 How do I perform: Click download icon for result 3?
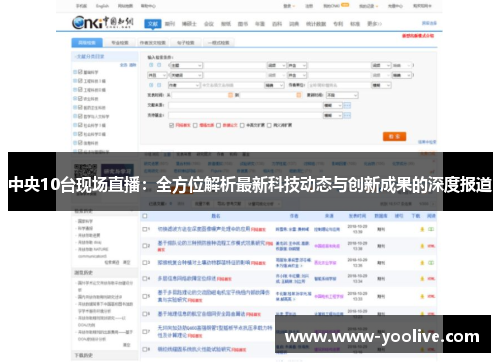pyautogui.click(x=422, y=263)
